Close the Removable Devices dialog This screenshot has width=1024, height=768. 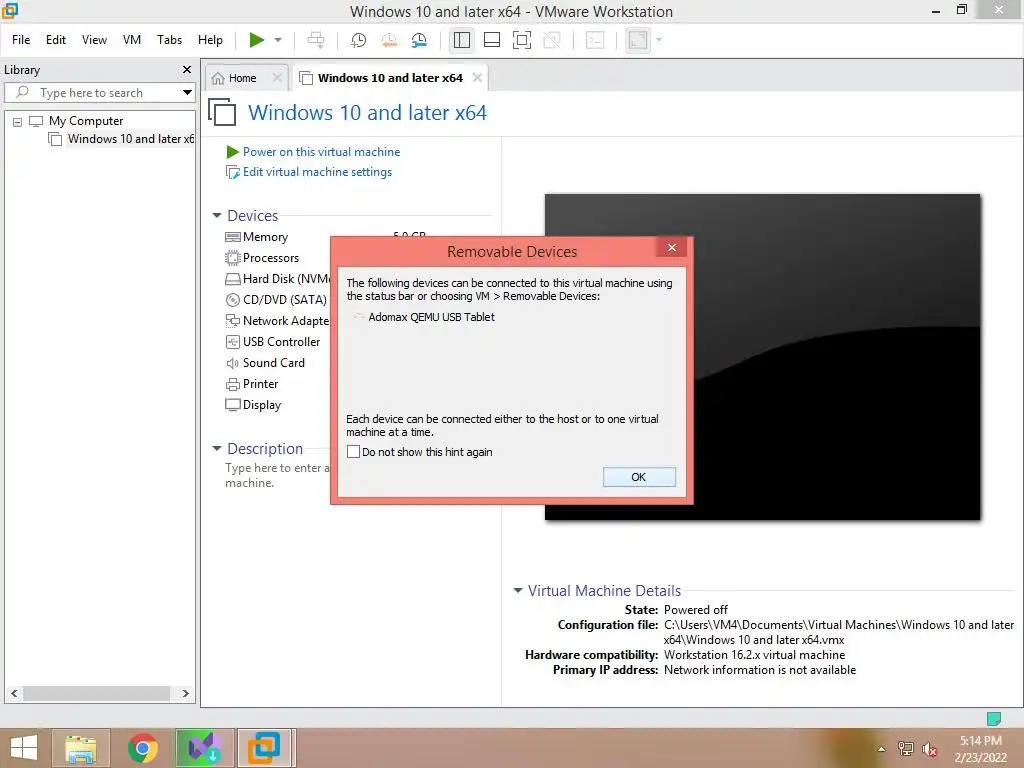point(671,248)
